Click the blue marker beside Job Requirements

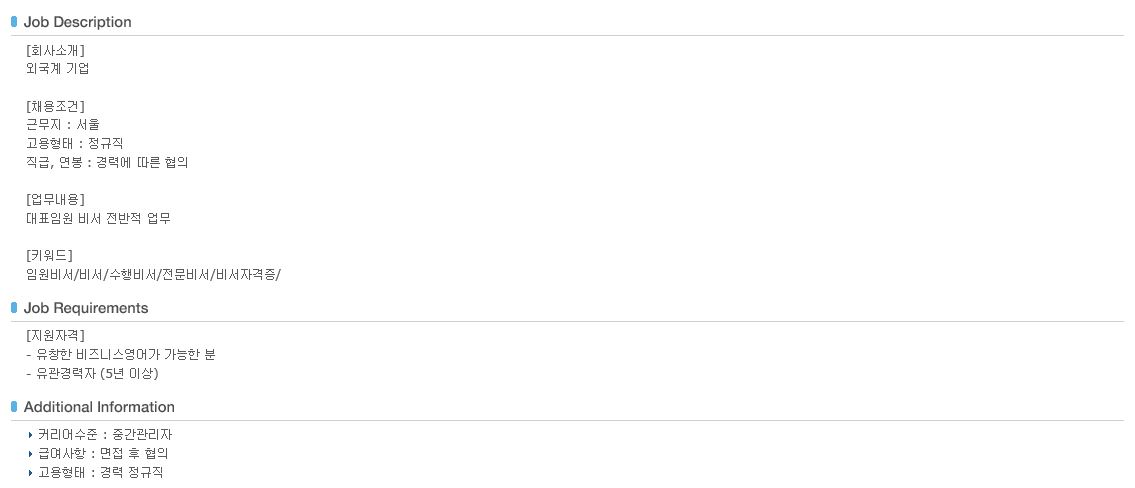click(x=14, y=307)
